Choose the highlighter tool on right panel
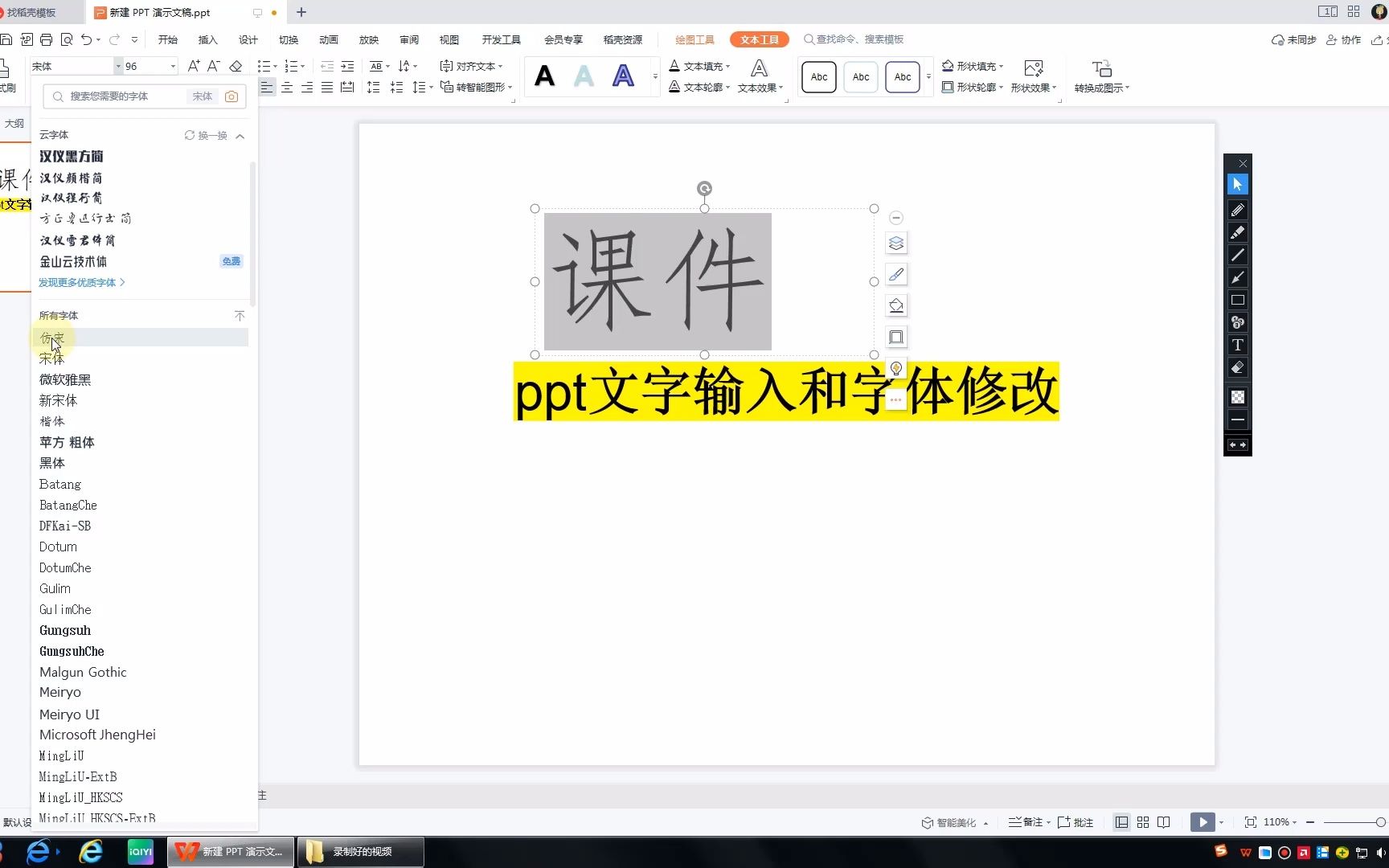Screen dimensions: 1389x868 (x=1238, y=232)
